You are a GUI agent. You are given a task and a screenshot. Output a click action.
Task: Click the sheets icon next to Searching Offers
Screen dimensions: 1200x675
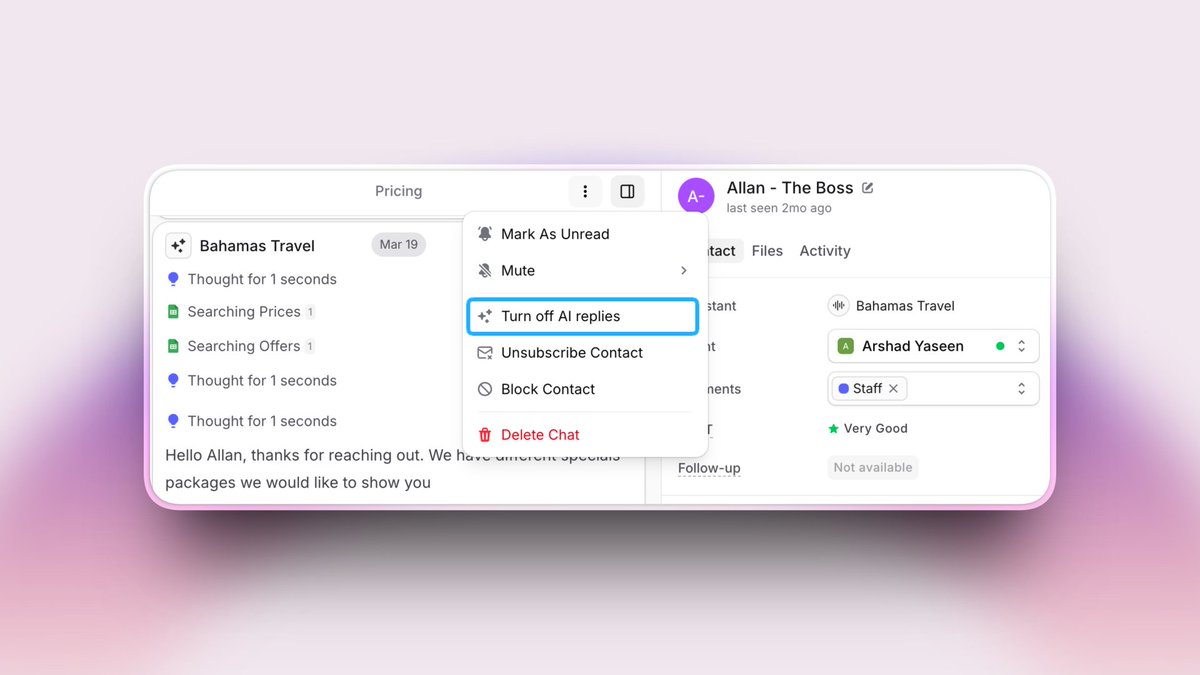click(173, 346)
